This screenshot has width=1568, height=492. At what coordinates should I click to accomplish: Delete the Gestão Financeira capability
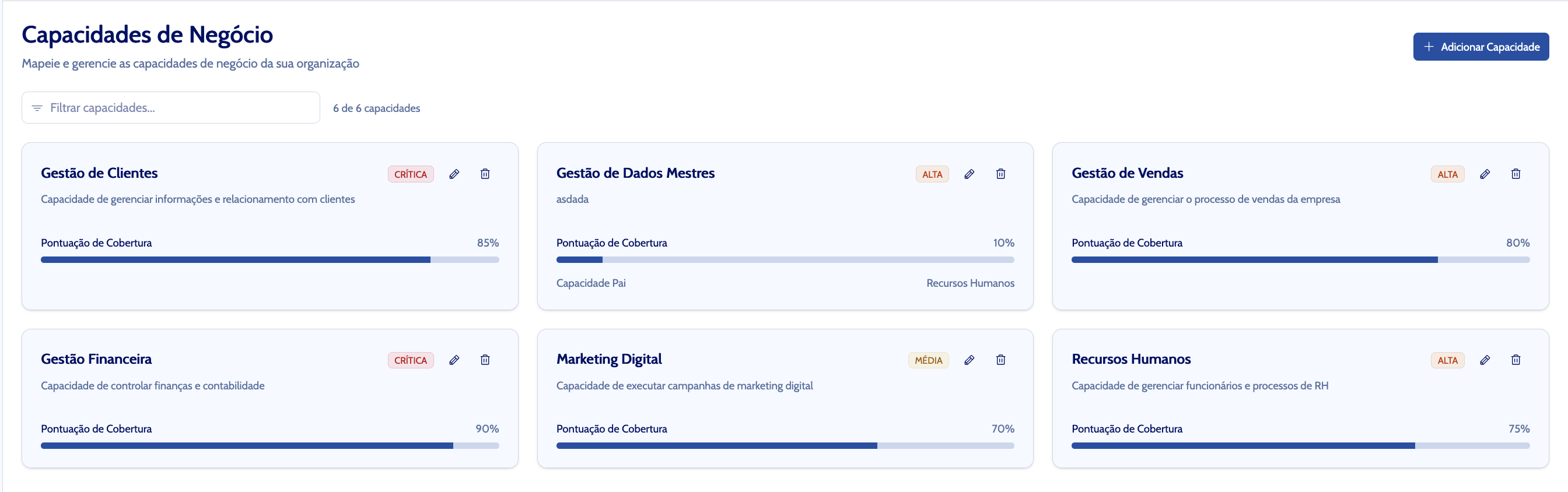pyautogui.click(x=485, y=360)
